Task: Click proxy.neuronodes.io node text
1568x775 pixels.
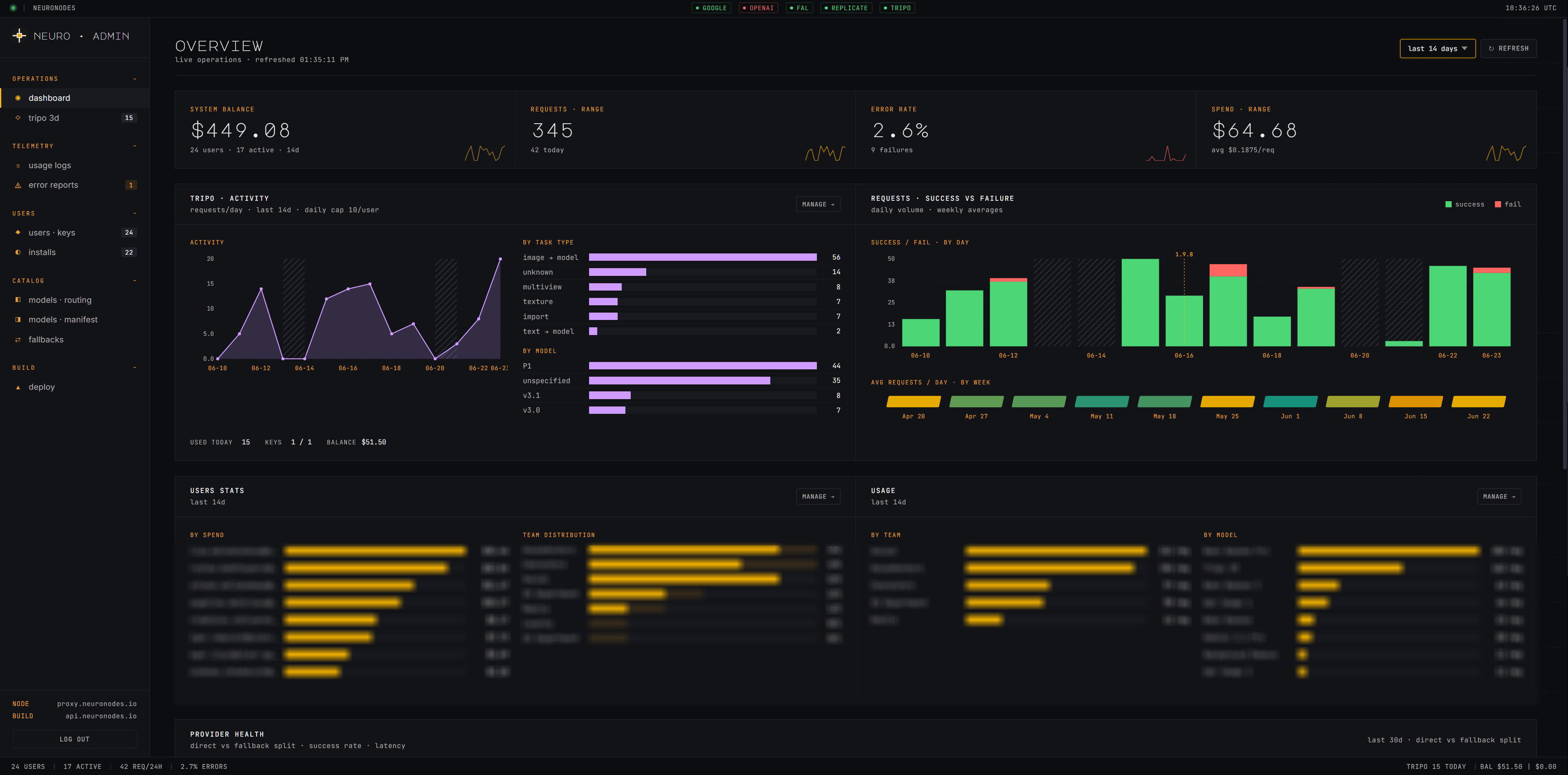Action: pos(97,704)
